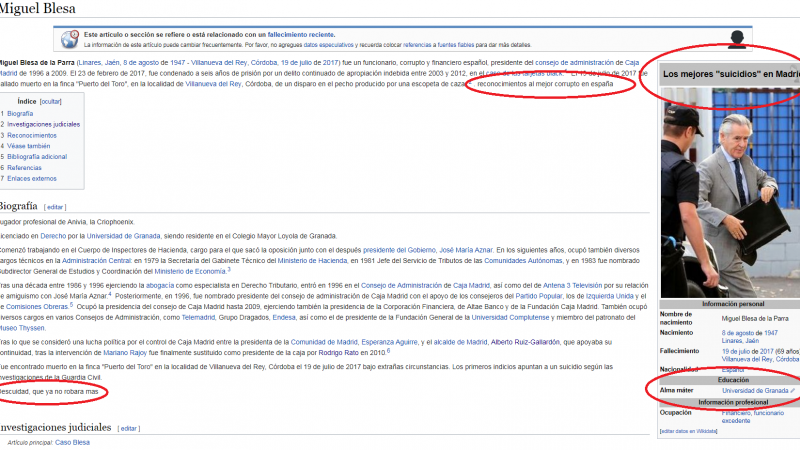Follow the 'datos especulativos' link
This screenshot has width=800, height=450.
coord(328,45)
